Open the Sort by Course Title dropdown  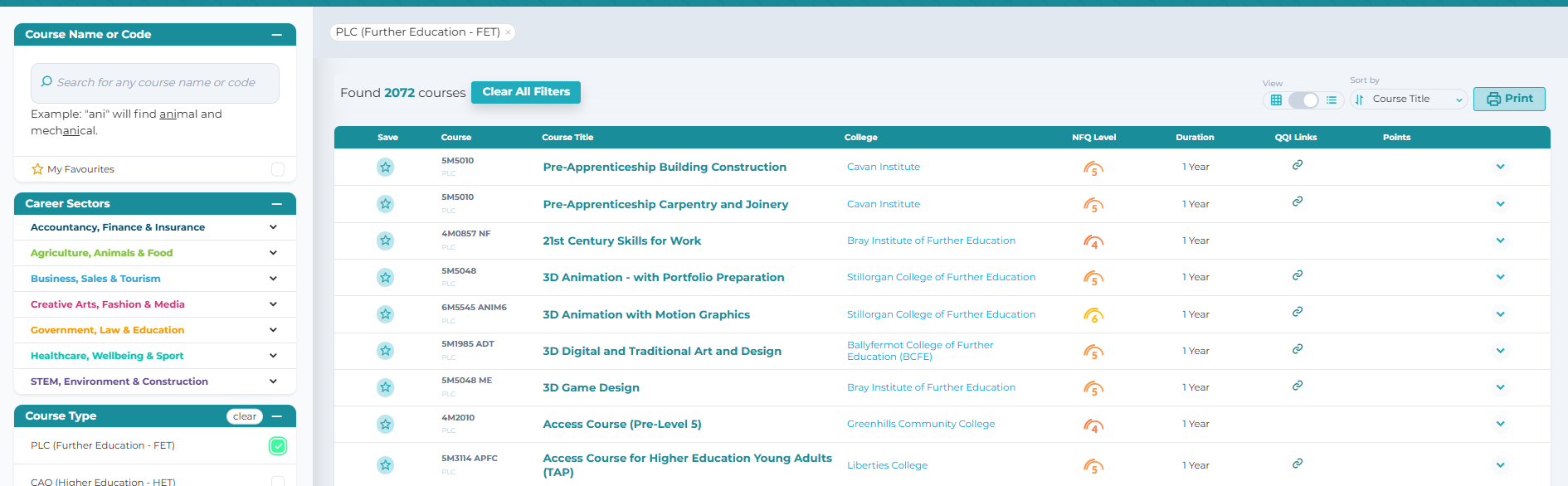(x=1409, y=100)
